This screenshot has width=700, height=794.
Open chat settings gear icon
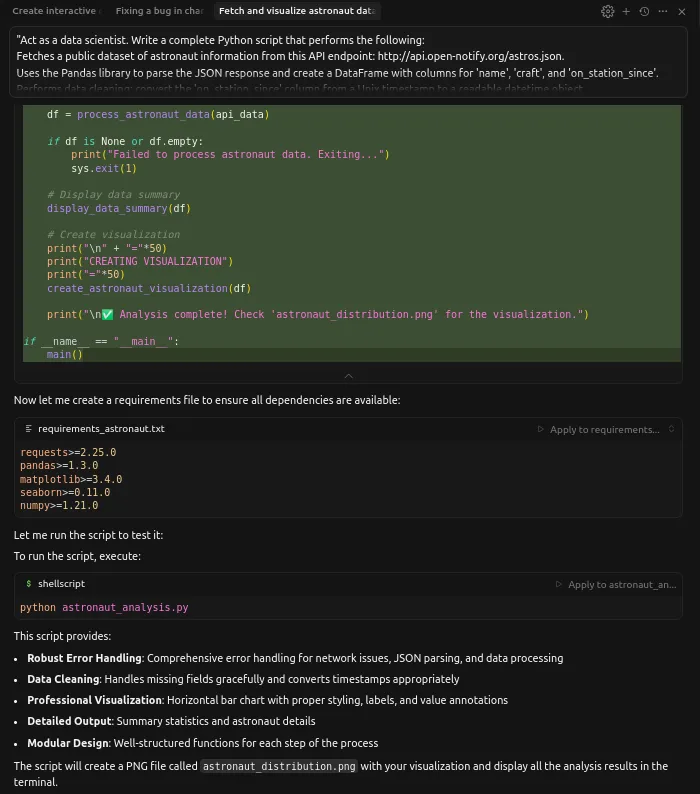(x=607, y=11)
